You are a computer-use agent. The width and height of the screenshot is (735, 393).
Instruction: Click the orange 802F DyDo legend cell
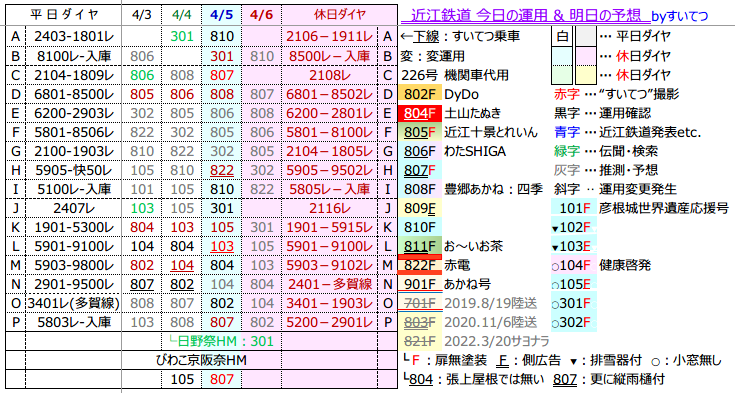420,94
